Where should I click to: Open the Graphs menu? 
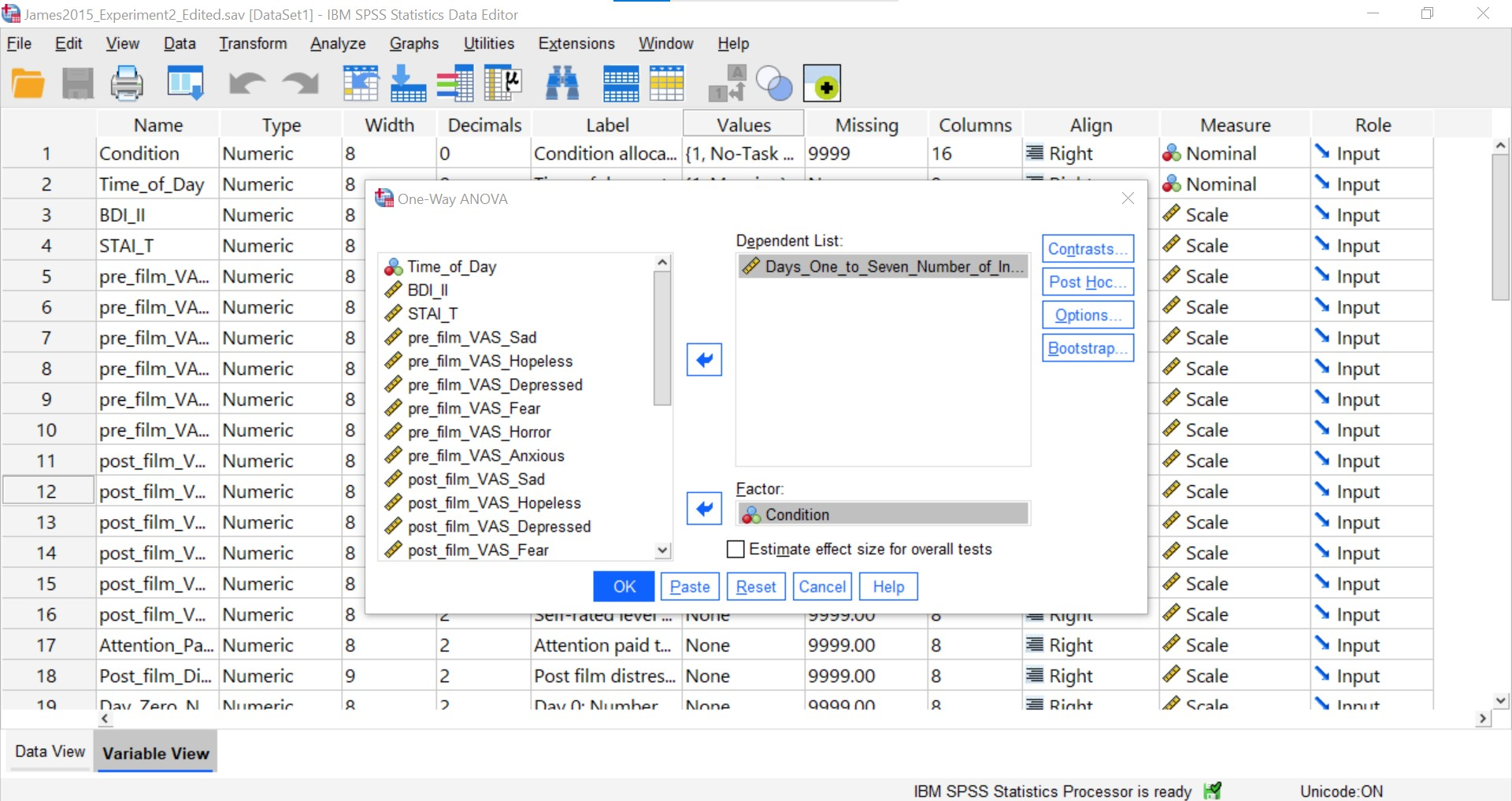coord(414,43)
